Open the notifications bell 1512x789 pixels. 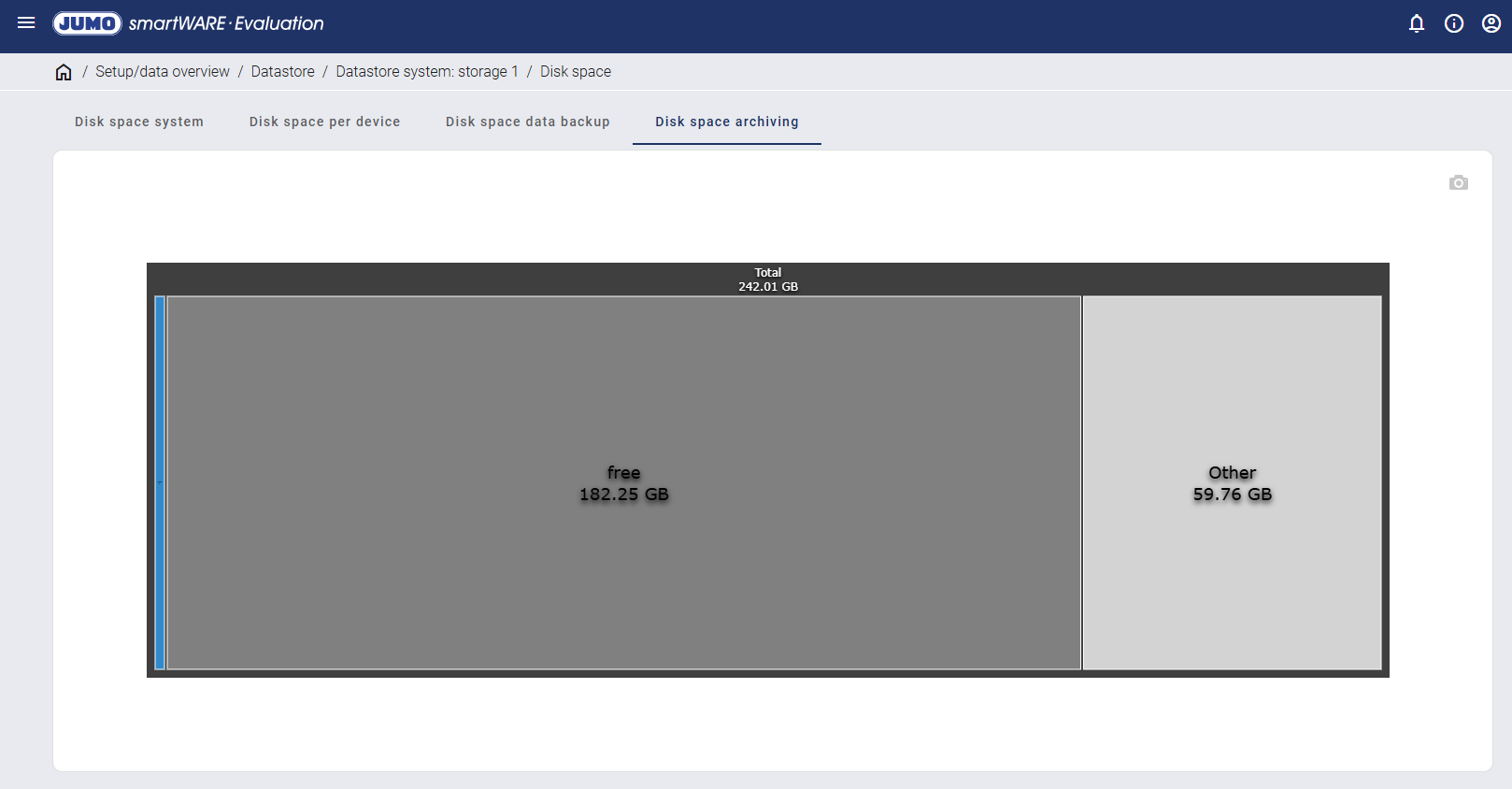1417,23
